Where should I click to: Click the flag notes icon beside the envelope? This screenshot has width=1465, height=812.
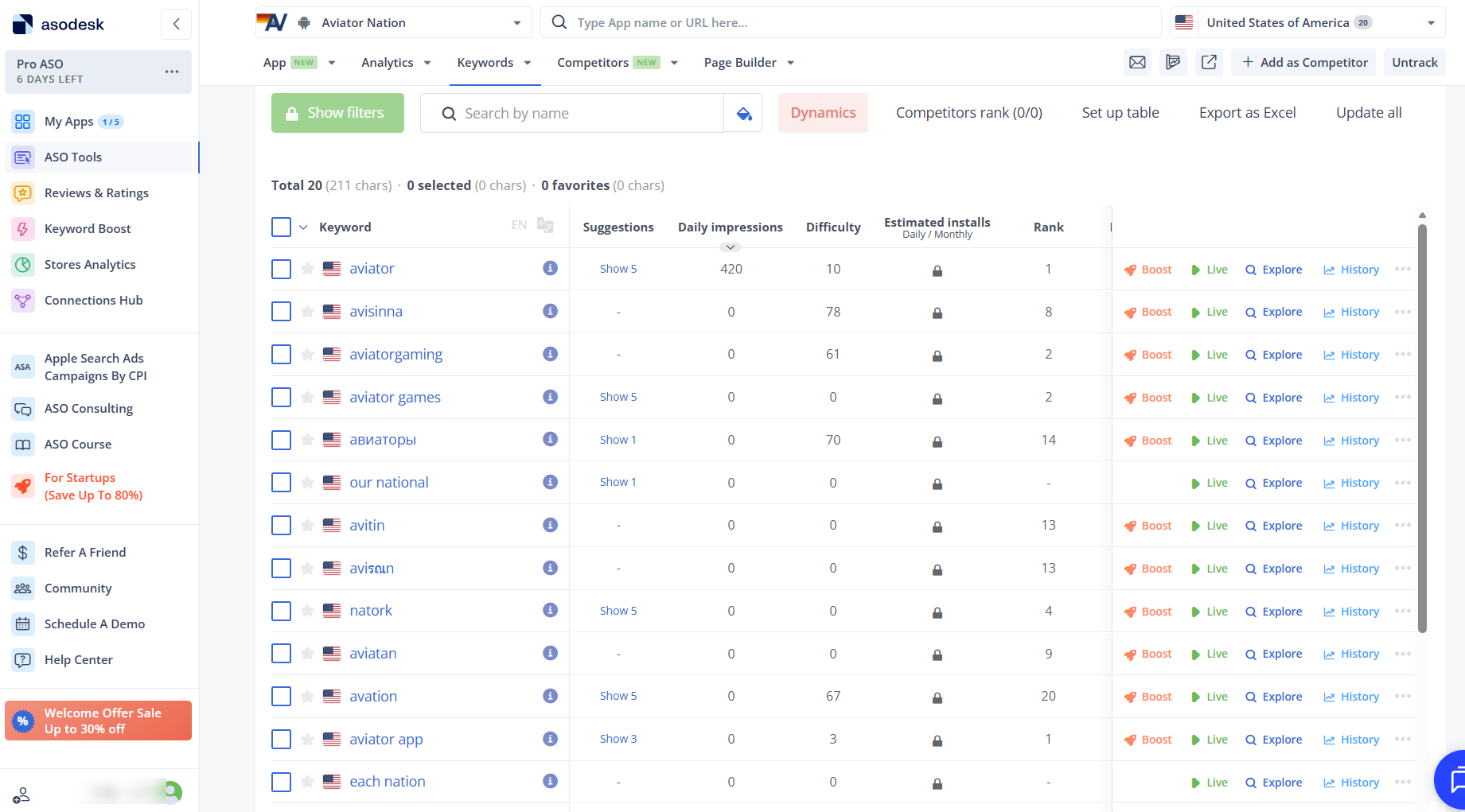click(1173, 62)
